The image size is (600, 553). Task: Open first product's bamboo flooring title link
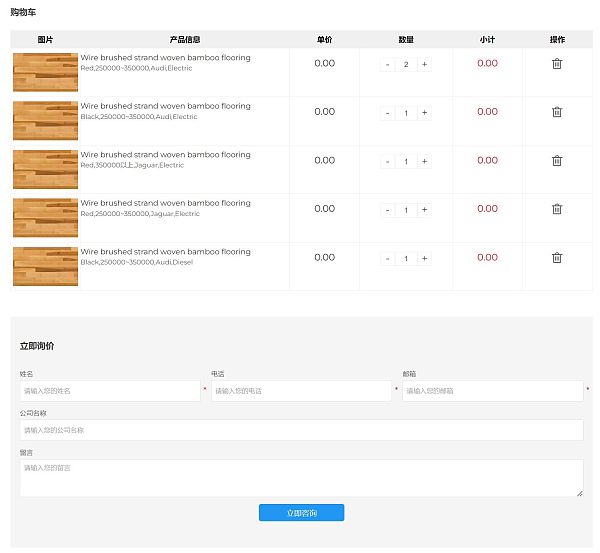pos(165,58)
